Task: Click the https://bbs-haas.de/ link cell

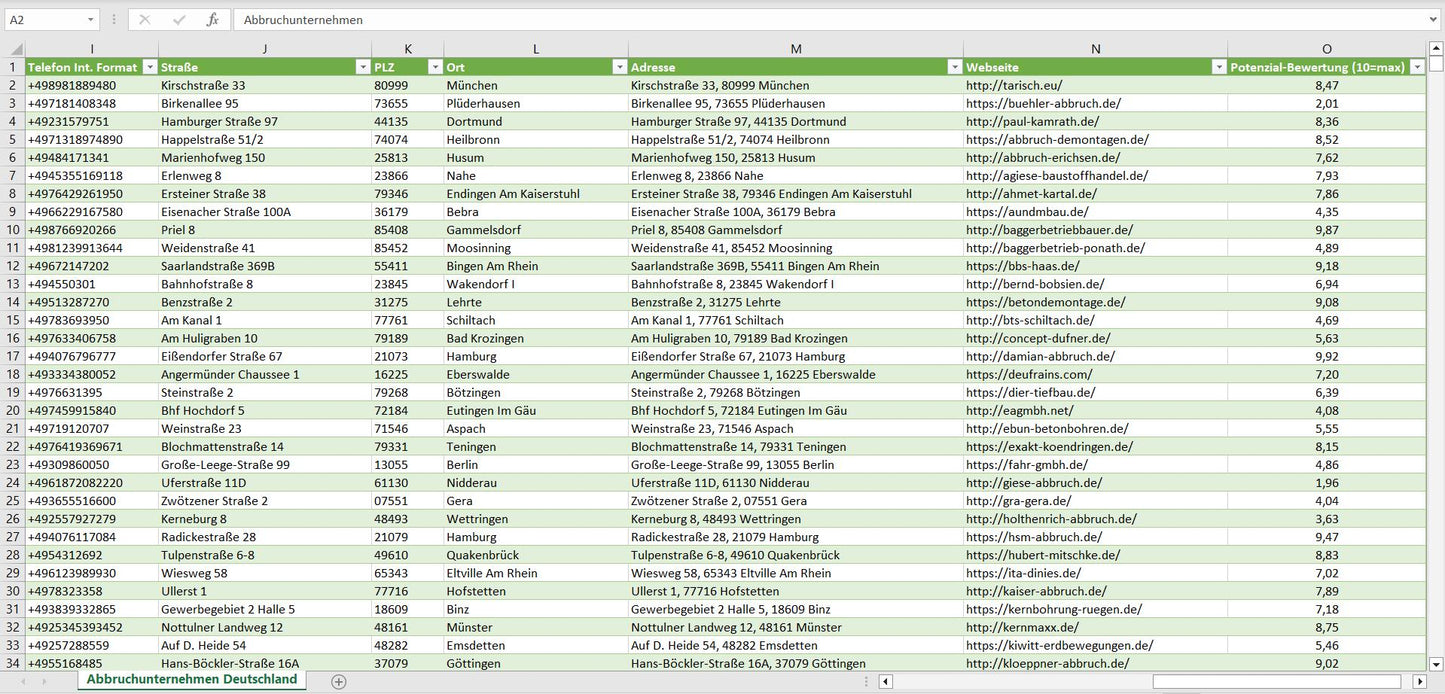Action: (x=1022, y=266)
